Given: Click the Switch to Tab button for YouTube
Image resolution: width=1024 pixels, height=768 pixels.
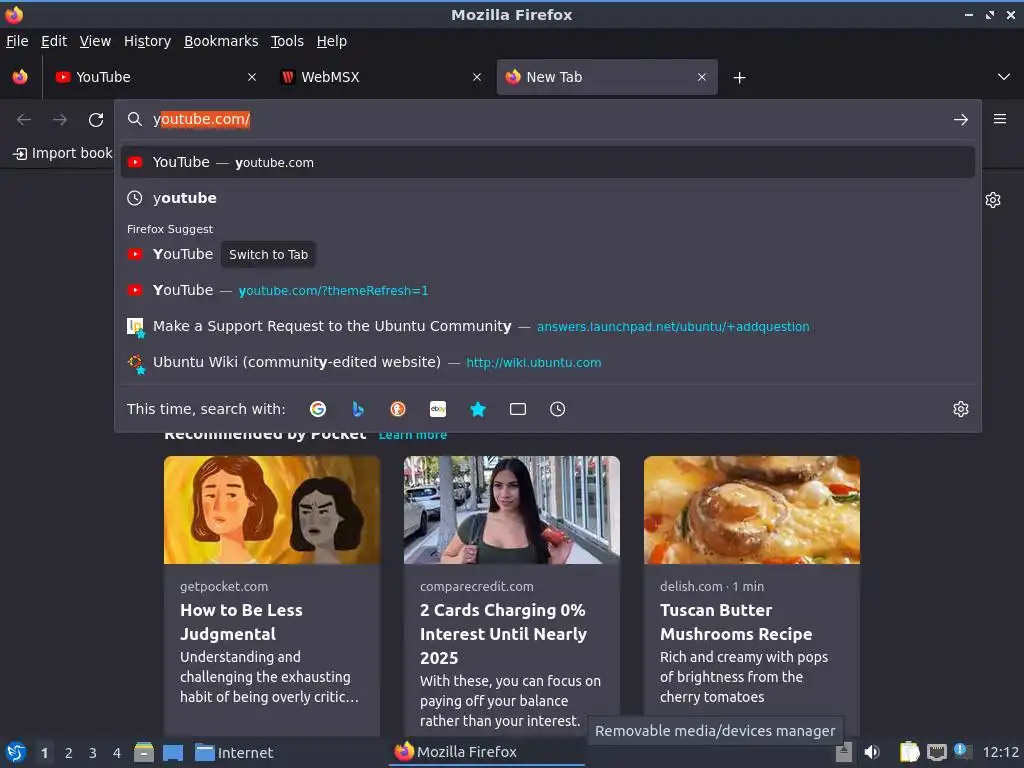Looking at the screenshot, I should (268, 255).
